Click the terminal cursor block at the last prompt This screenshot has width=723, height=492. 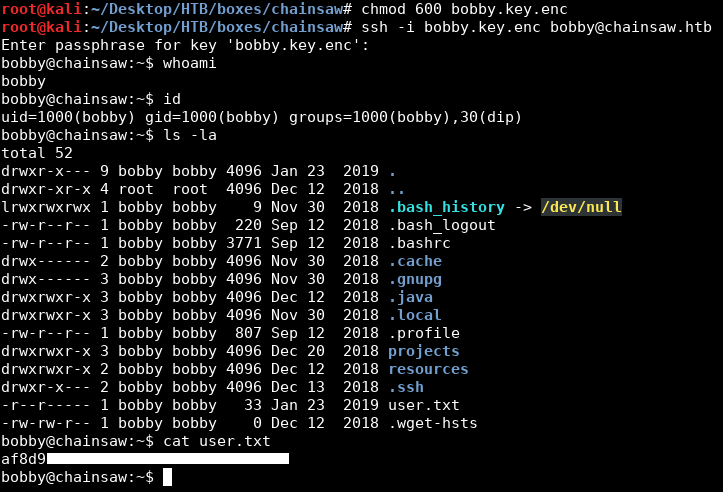(x=167, y=477)
